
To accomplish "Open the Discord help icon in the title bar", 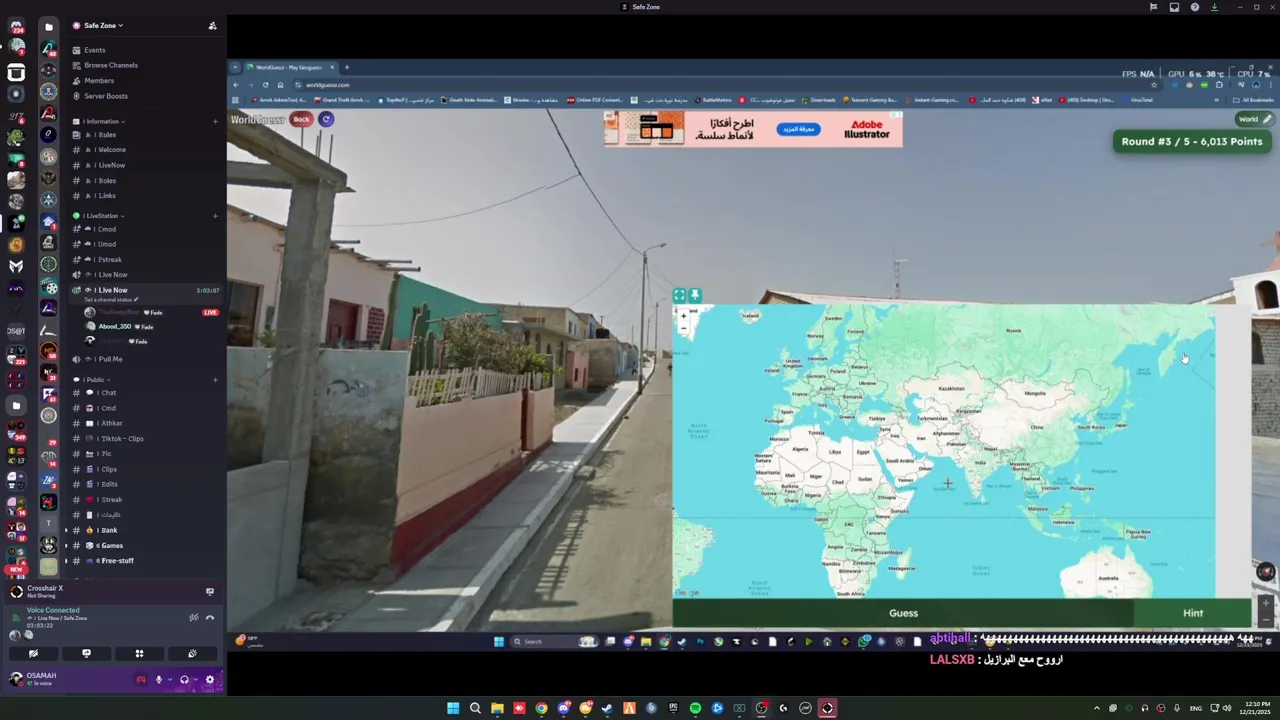I will tap(1195, 7).
